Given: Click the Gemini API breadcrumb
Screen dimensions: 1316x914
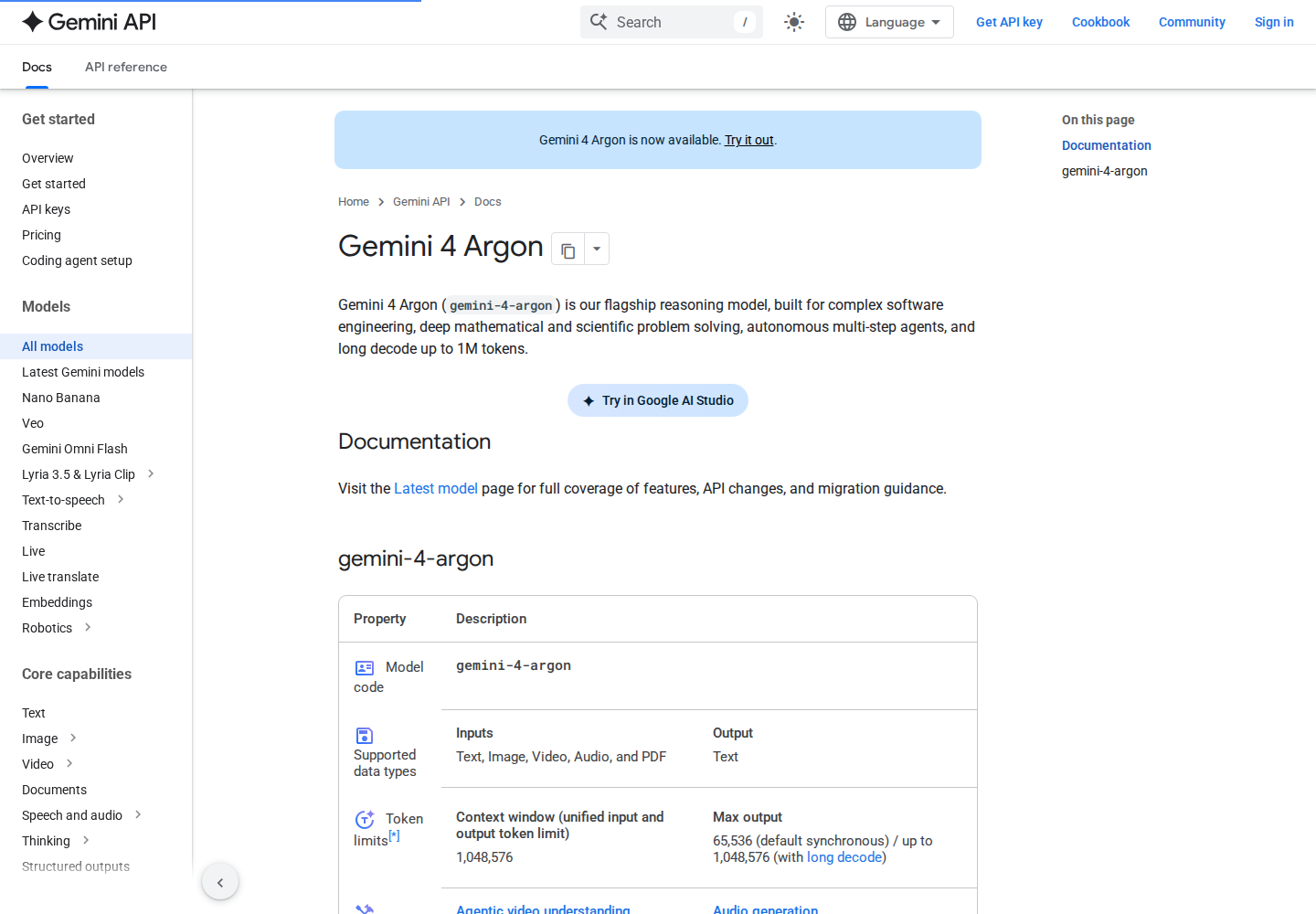Looking at the screenshot, I should (421, 202).
